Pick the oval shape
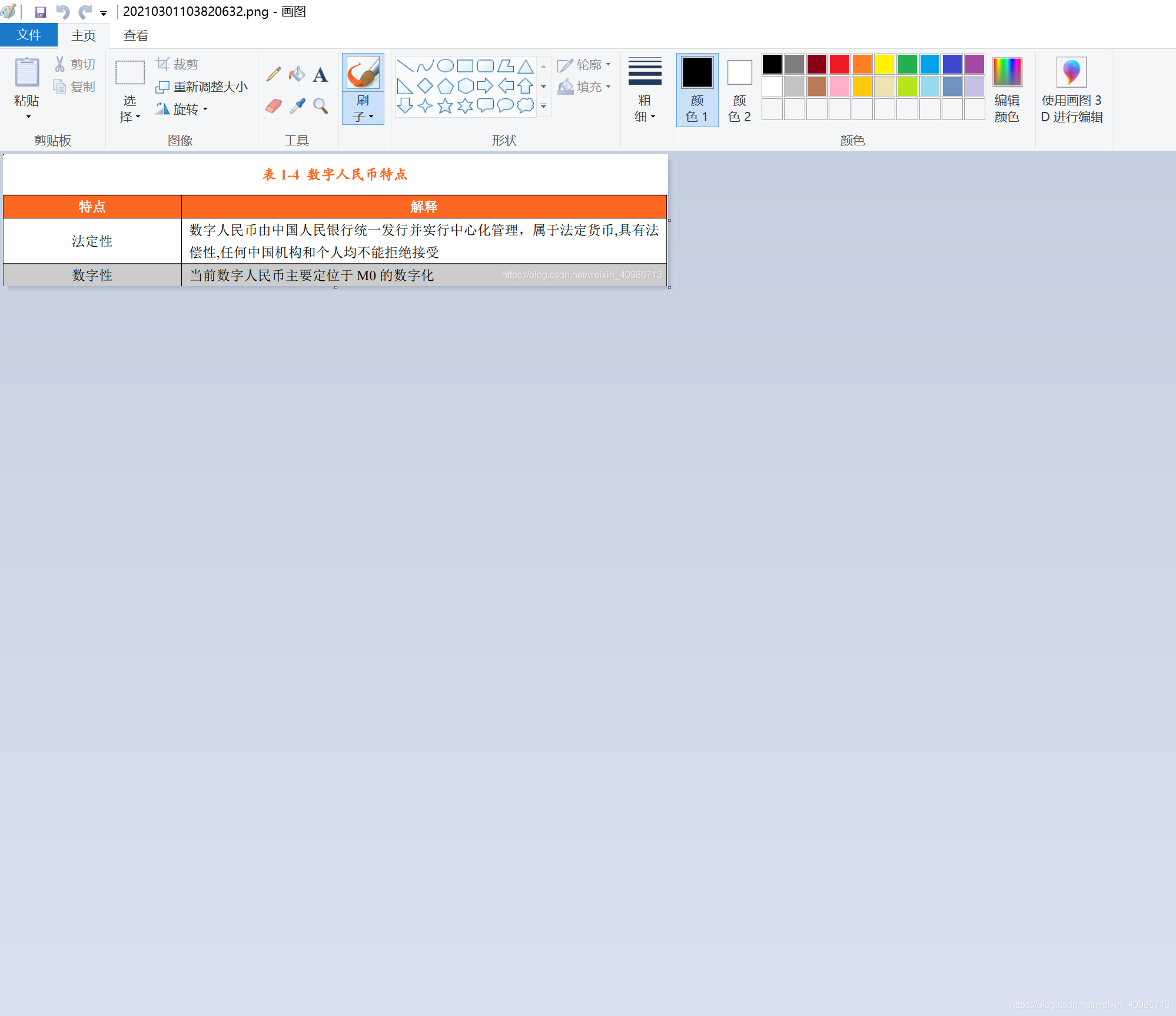The image size is (1176, 1016). click(445, 65)
